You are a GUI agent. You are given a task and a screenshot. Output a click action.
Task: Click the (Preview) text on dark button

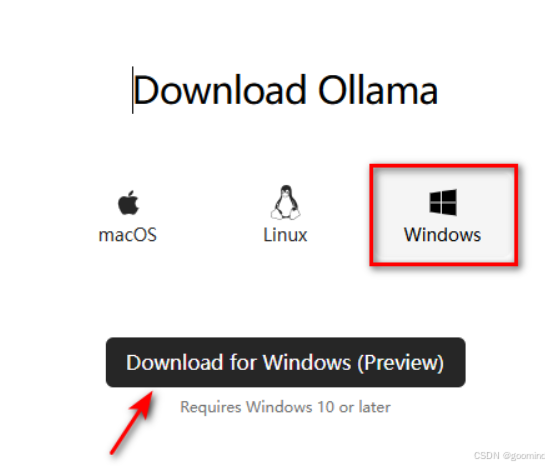click(x=401, y=363)
